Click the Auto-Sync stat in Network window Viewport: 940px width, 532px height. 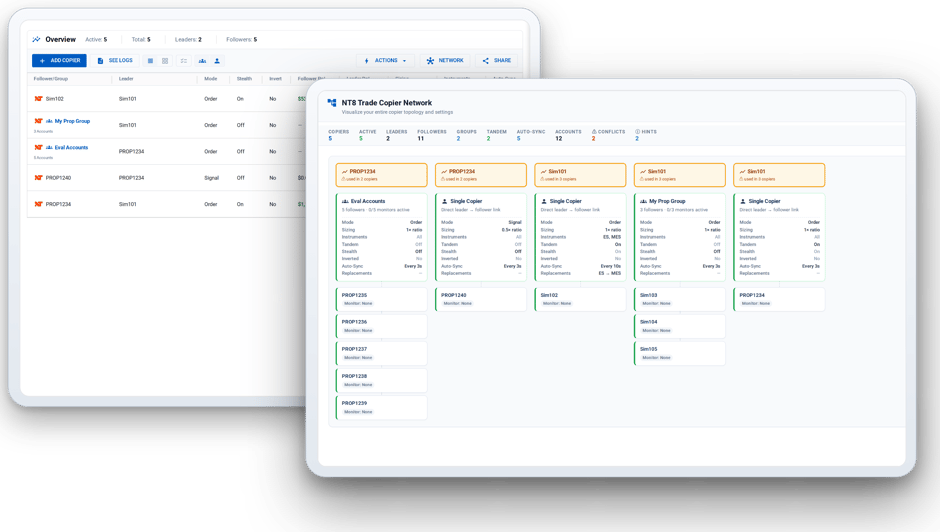tap(531, 135)
